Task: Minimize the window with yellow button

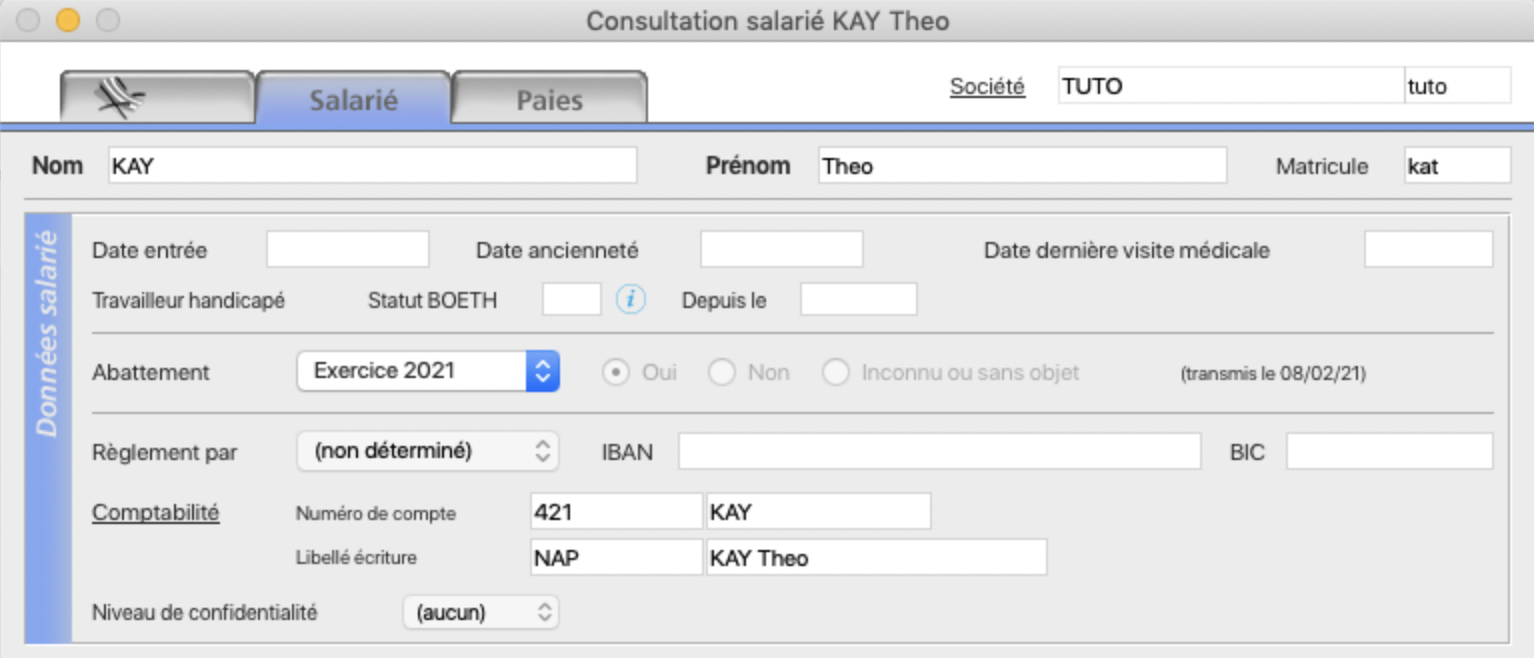Action: point(67,20)
